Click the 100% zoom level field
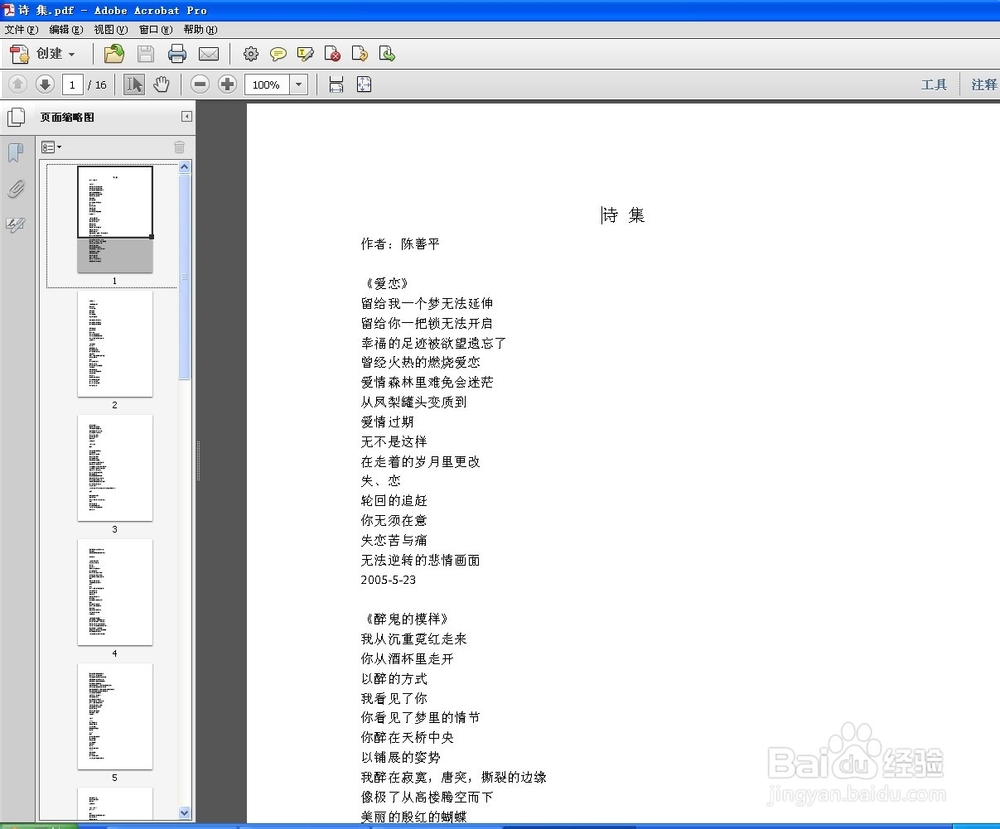The height and width of the screenshot is (829, 1000). (x=267, y=85)
